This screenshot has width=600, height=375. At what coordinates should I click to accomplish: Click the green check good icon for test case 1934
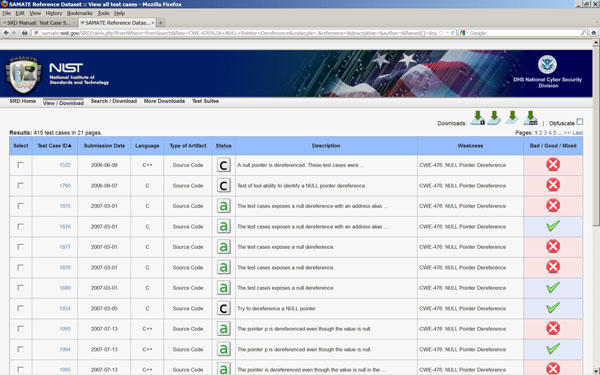(x=553, y=308)
